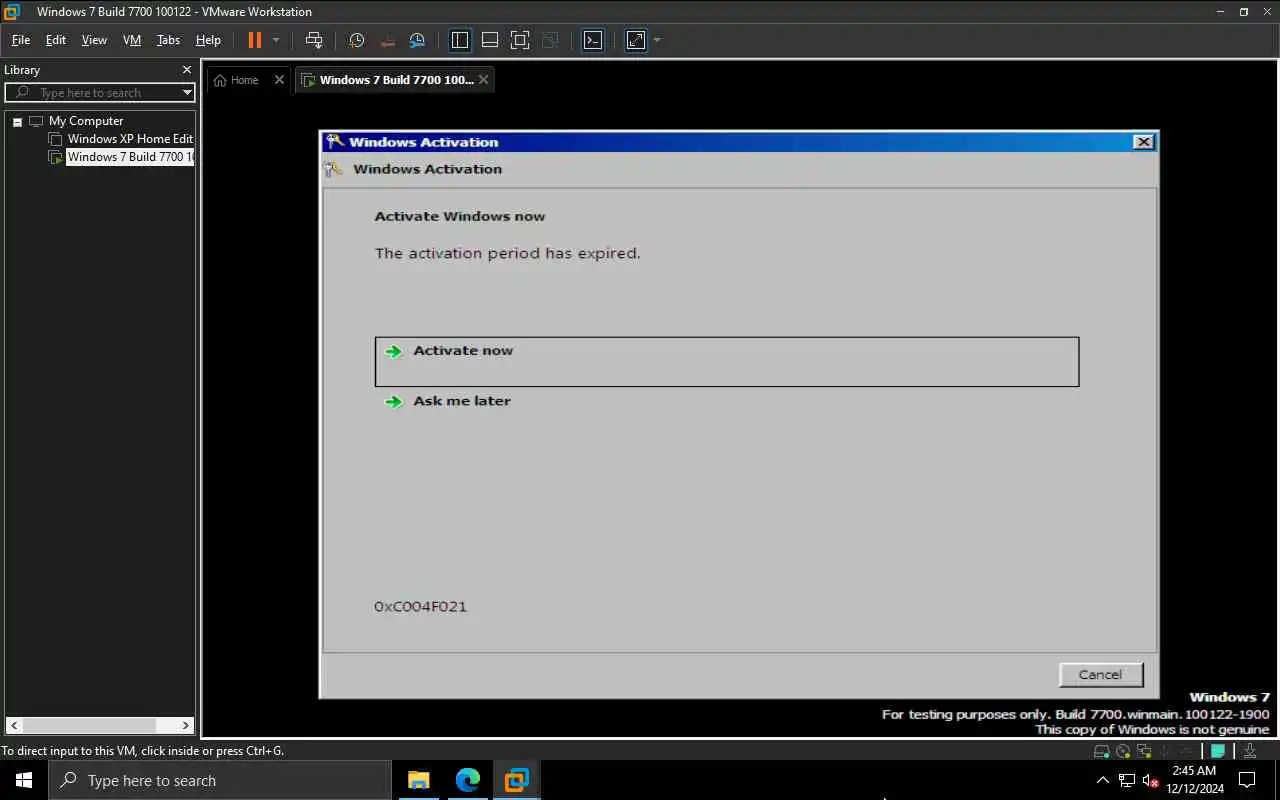Screen dimensions: 1280x800
Task: Click VMware Workstation taskbar icon
Action: click(x=516, y=780)
